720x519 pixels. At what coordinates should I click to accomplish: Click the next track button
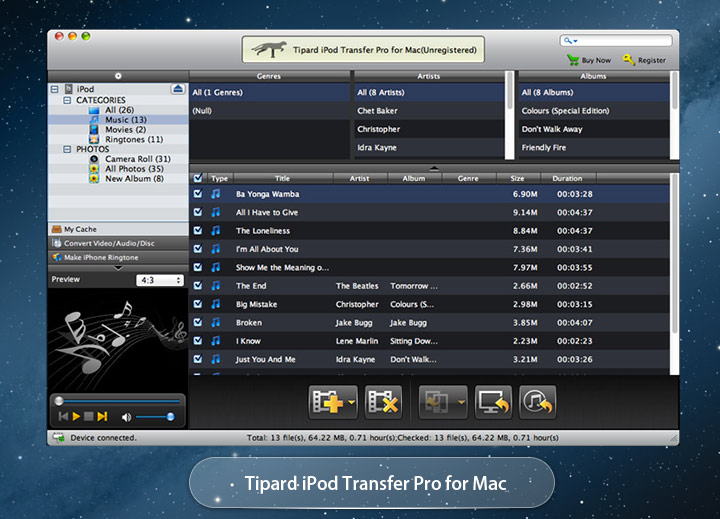pos(102,417)
